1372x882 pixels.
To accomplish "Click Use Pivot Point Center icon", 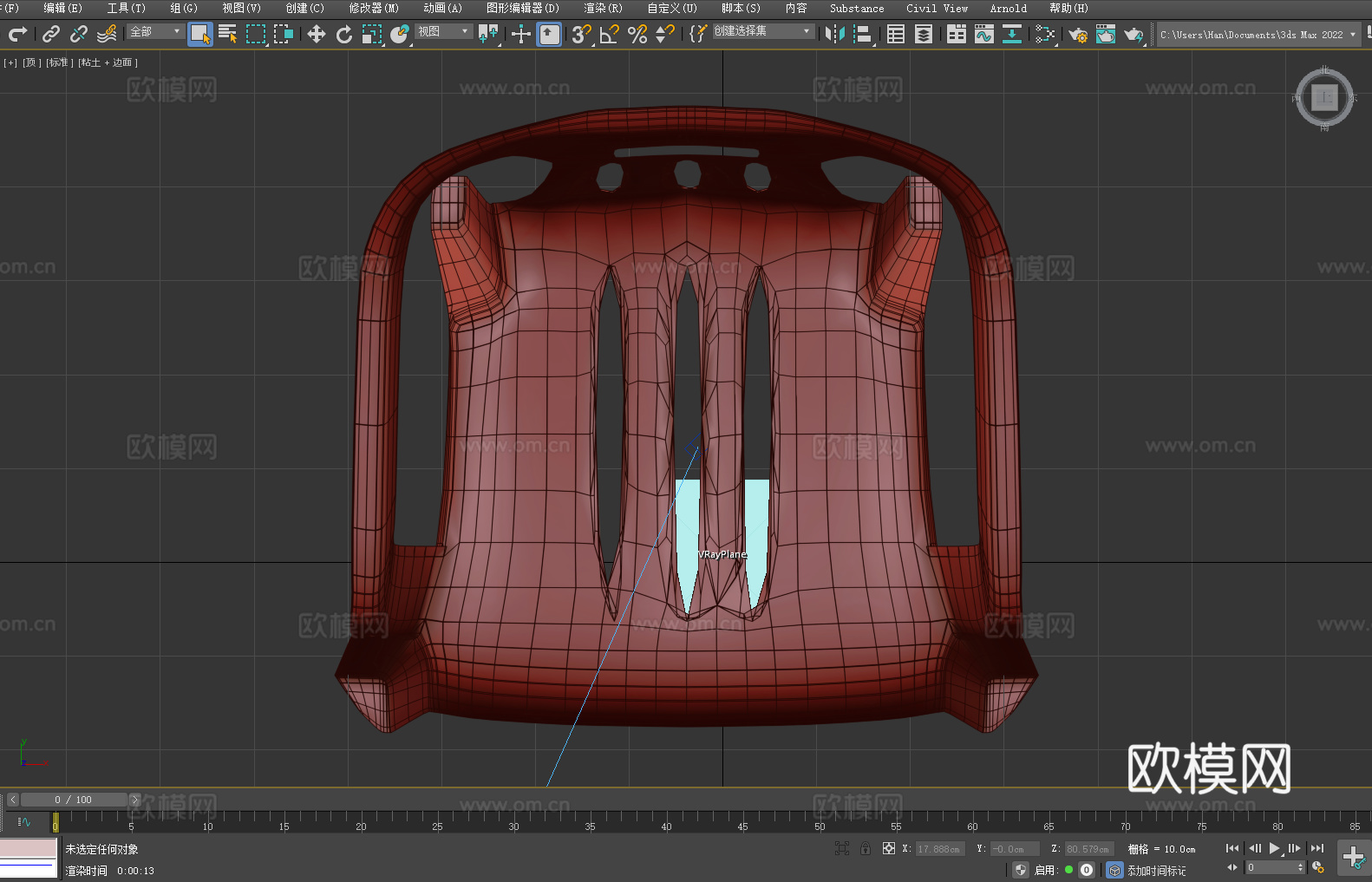I will [x=488, y=34].
